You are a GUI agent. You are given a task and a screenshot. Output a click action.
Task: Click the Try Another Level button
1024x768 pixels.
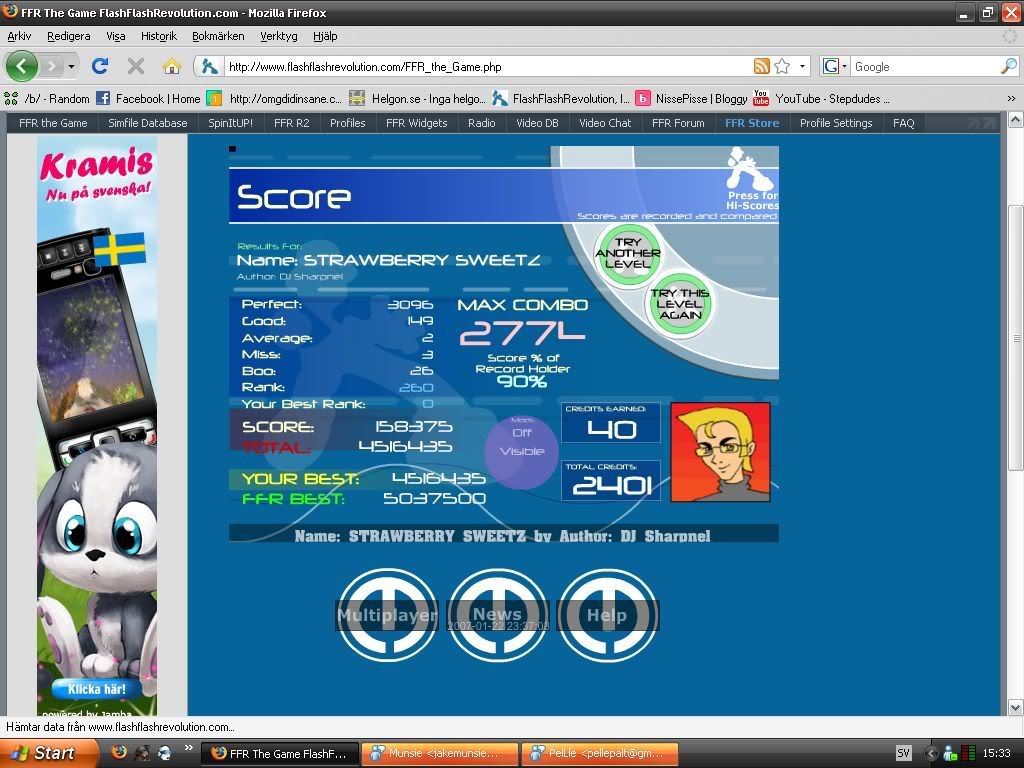[628, 254]
